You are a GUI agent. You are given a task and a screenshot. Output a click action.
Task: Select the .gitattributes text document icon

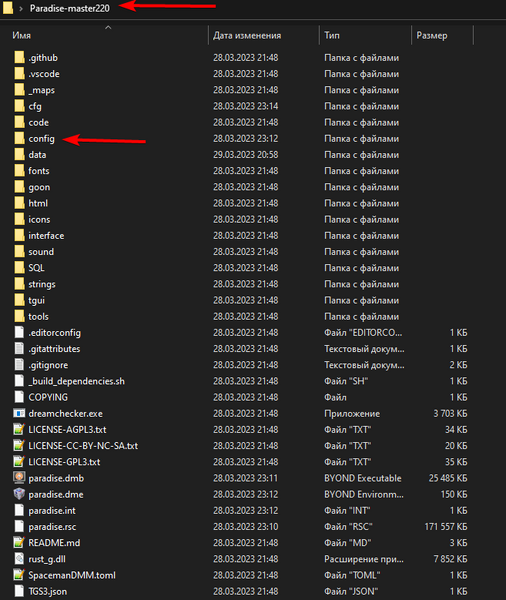pyautogui.click(x=19, y=348)
